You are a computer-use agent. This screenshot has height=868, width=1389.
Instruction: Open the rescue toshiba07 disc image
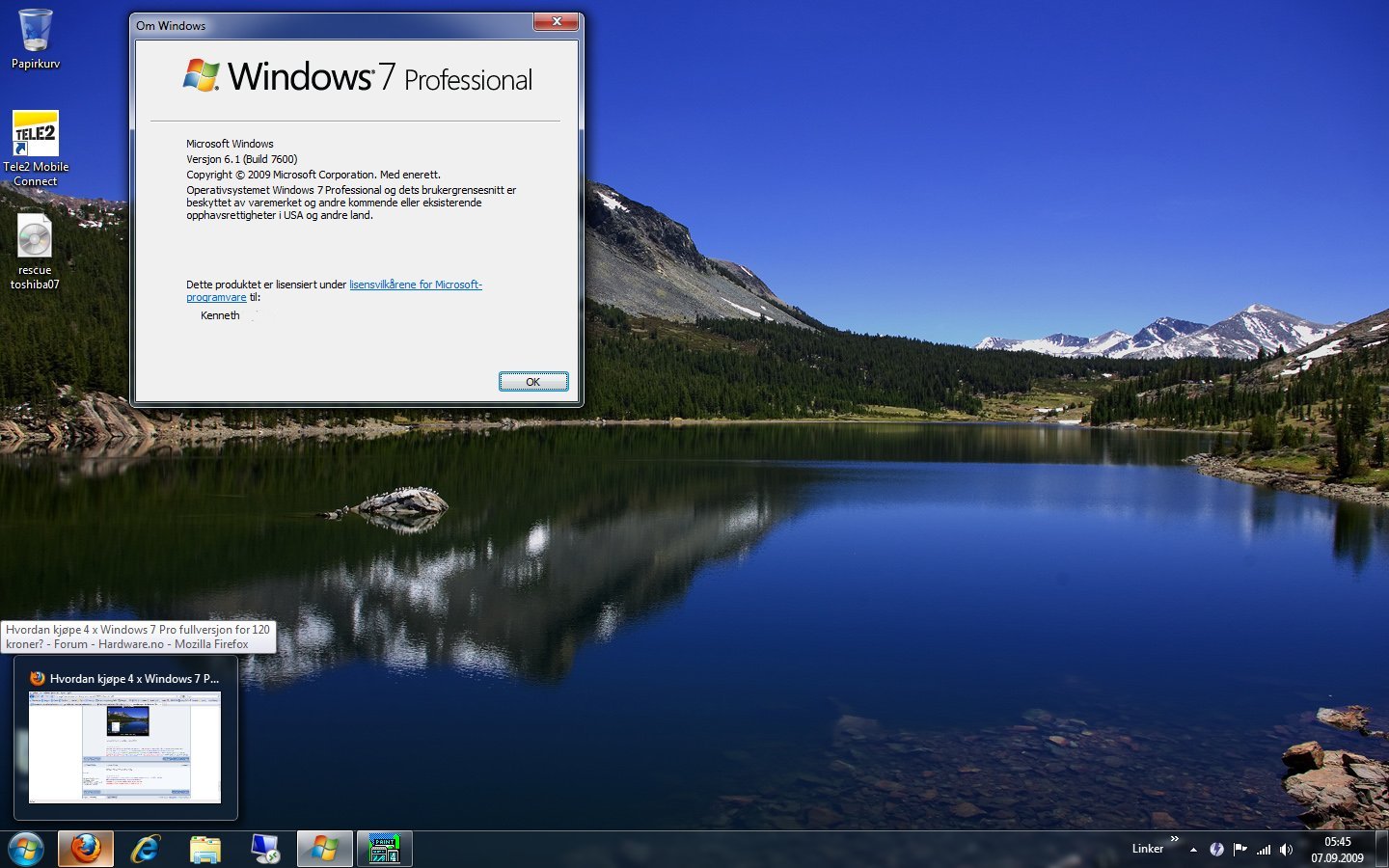click(x=35, y=252)
